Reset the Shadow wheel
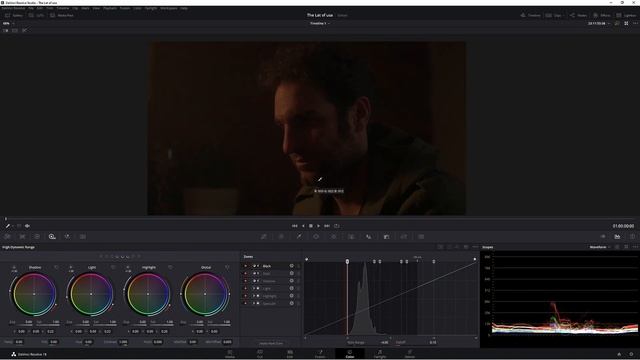 point(56,267)
